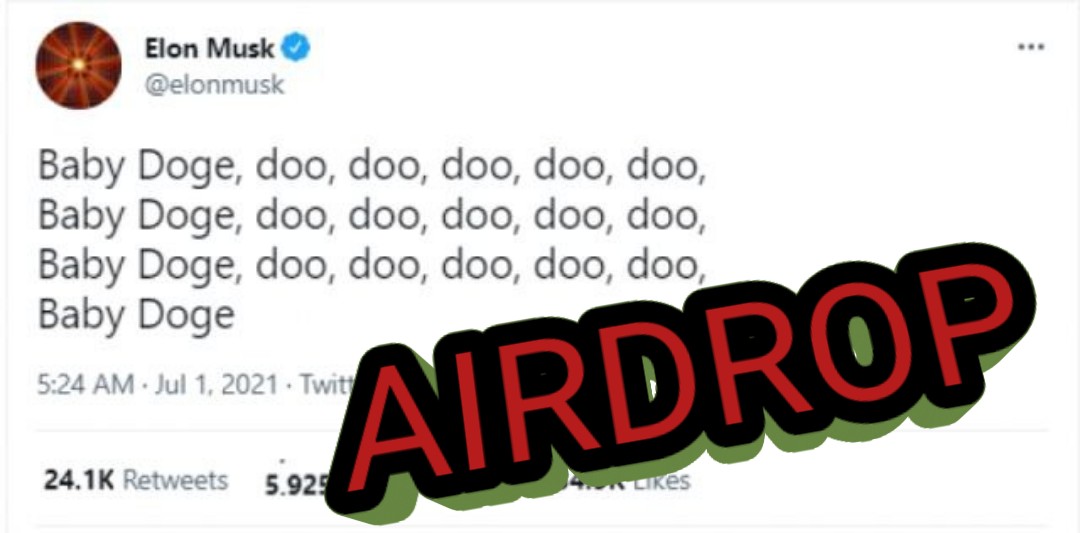Screen dimensions: 1080x533
Task: Open the 5:24 AM timestamp link
Action: [x=85, y=384]
